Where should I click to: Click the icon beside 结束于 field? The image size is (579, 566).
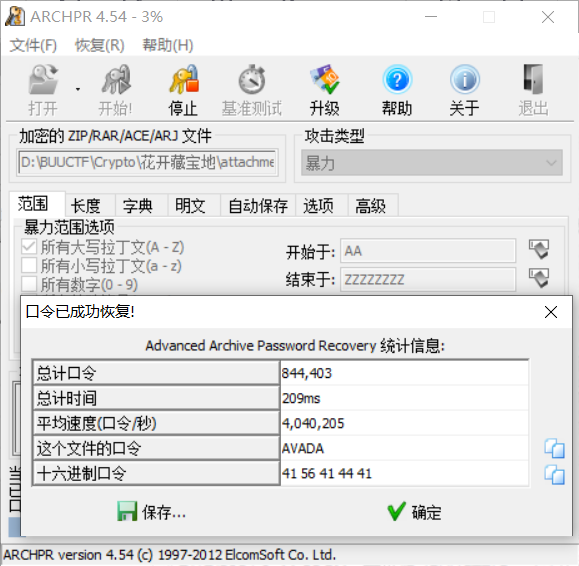click(x=539, y=278)
